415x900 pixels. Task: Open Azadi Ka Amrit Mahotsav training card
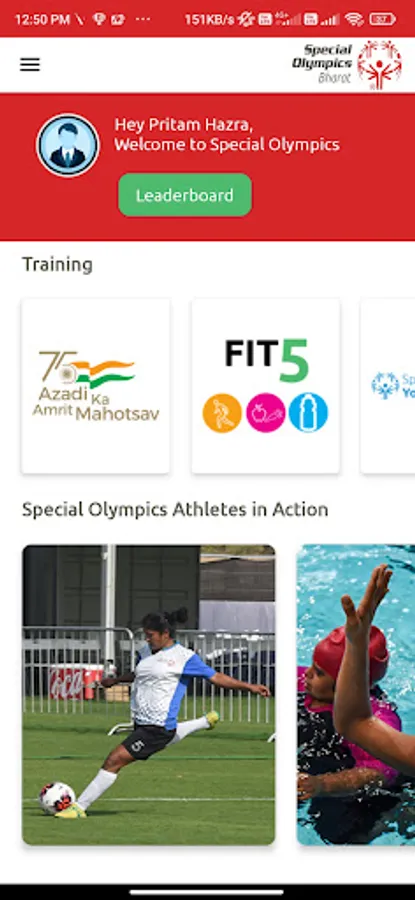(x=95, y=386)
